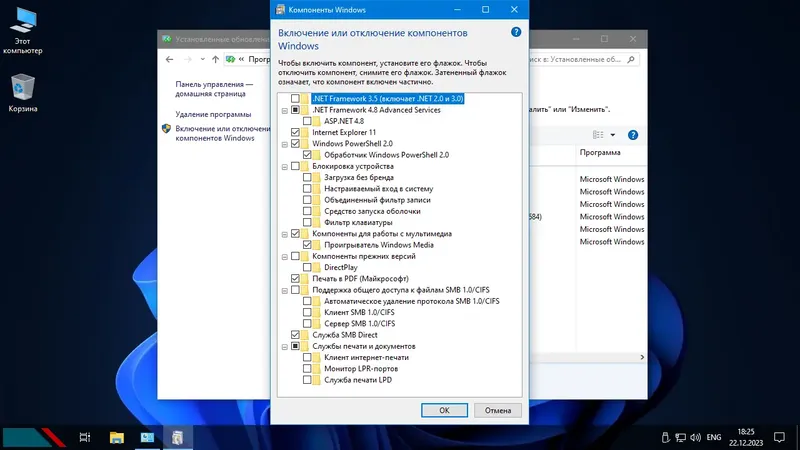Select the Shell Launcher tree item

pyautogui.click(x=372, y=211)
